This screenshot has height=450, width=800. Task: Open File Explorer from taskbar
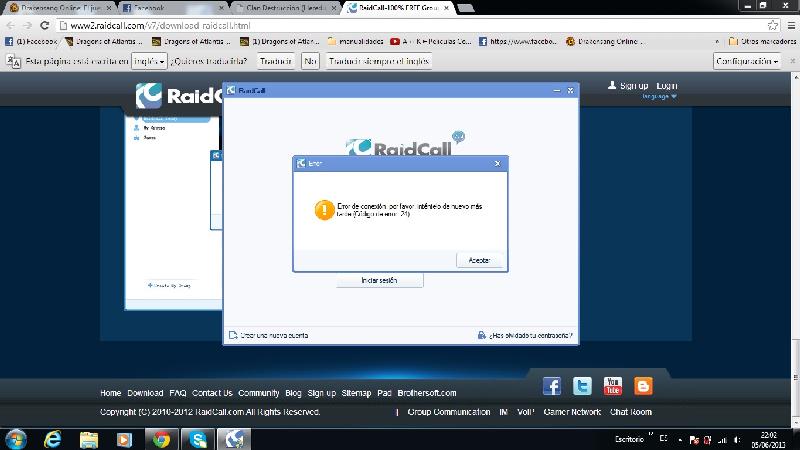pyautogui.click(x=88, y=439)
